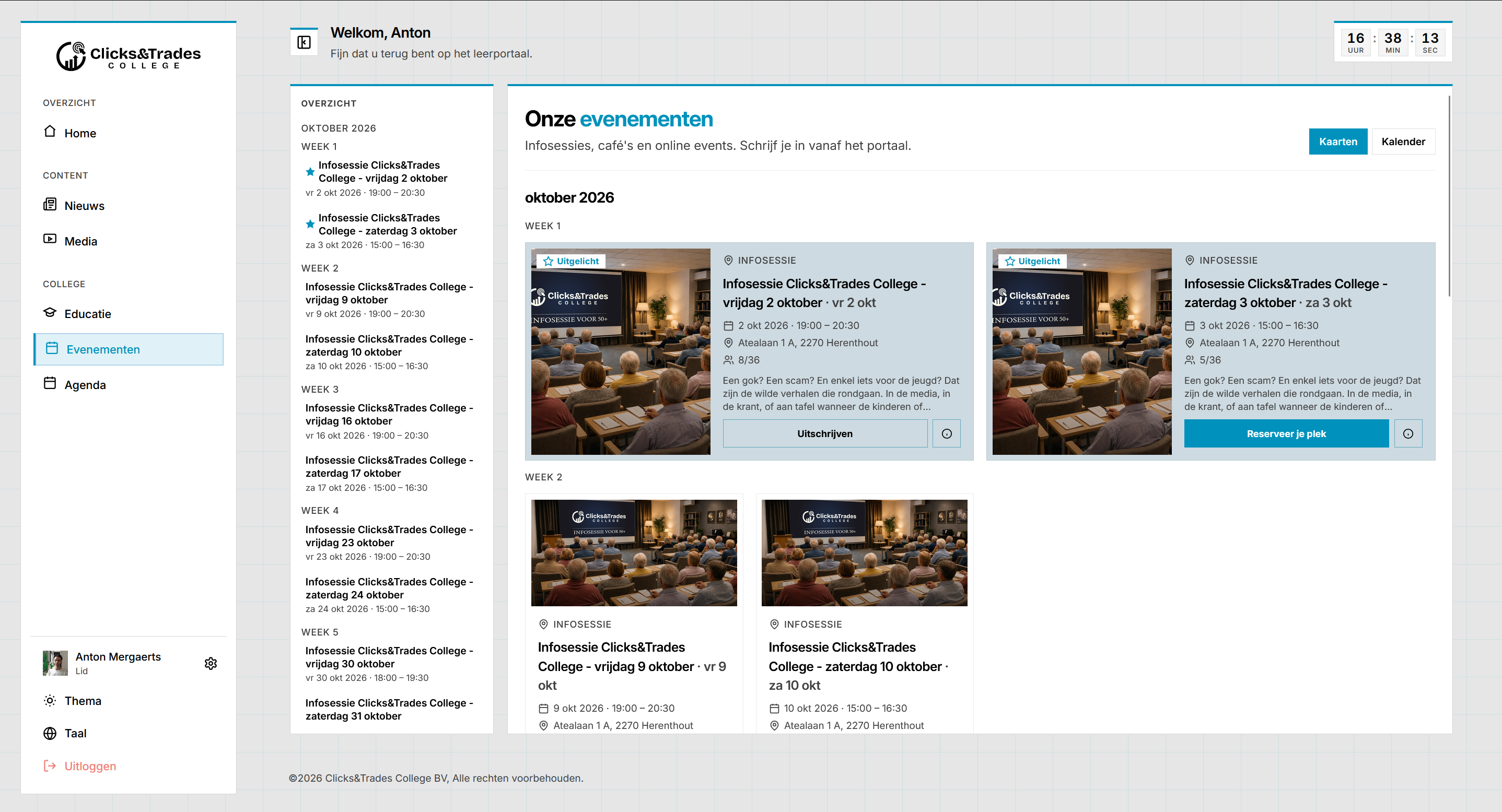Click the zaterdag 3 oktober card photo
This screenshot has width=1502, height=812.
1081,351
